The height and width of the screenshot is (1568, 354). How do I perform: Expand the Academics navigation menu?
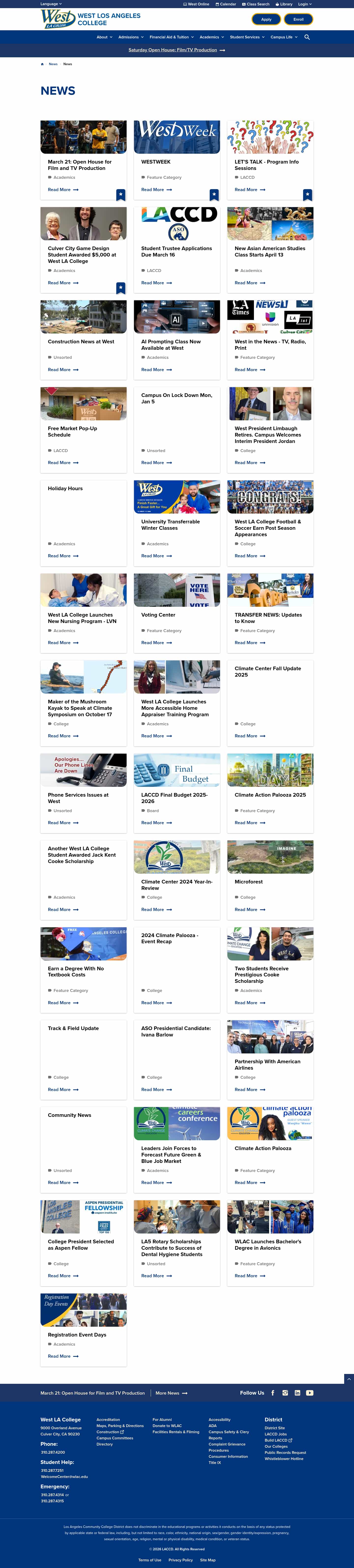click(x=212, y=37)
